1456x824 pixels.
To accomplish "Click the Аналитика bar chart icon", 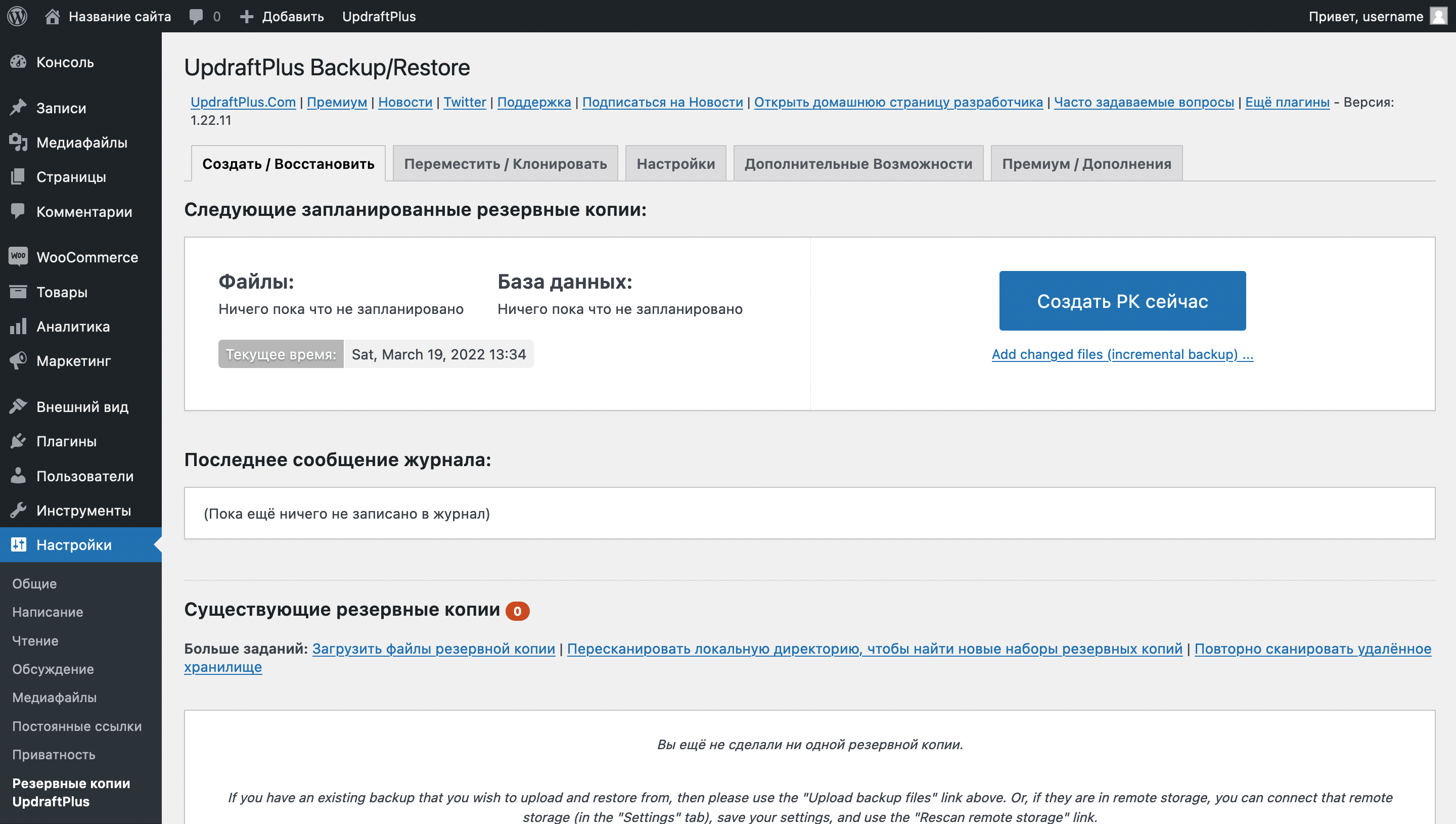I will pyautogui.click(x=18, y=326).
